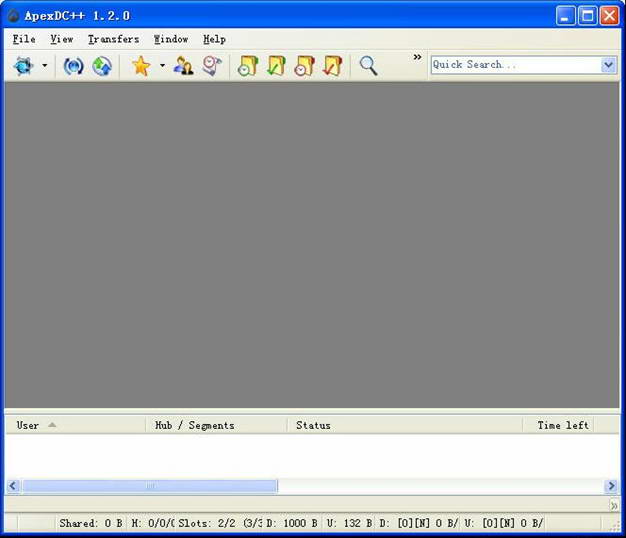This screenshot has width=626, height=538.
Task: Maximize the ApexDC++ window
Action: coord(588,16)
